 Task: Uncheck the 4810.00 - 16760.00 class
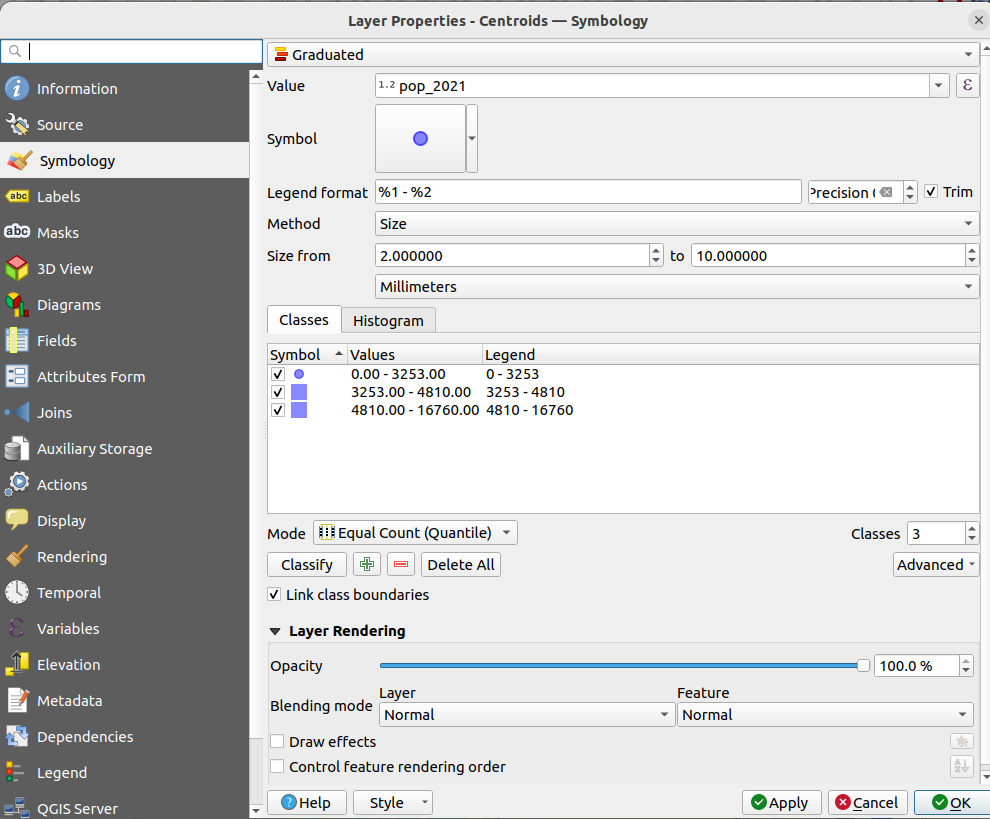pyautogui.click(x=278, y=410)
